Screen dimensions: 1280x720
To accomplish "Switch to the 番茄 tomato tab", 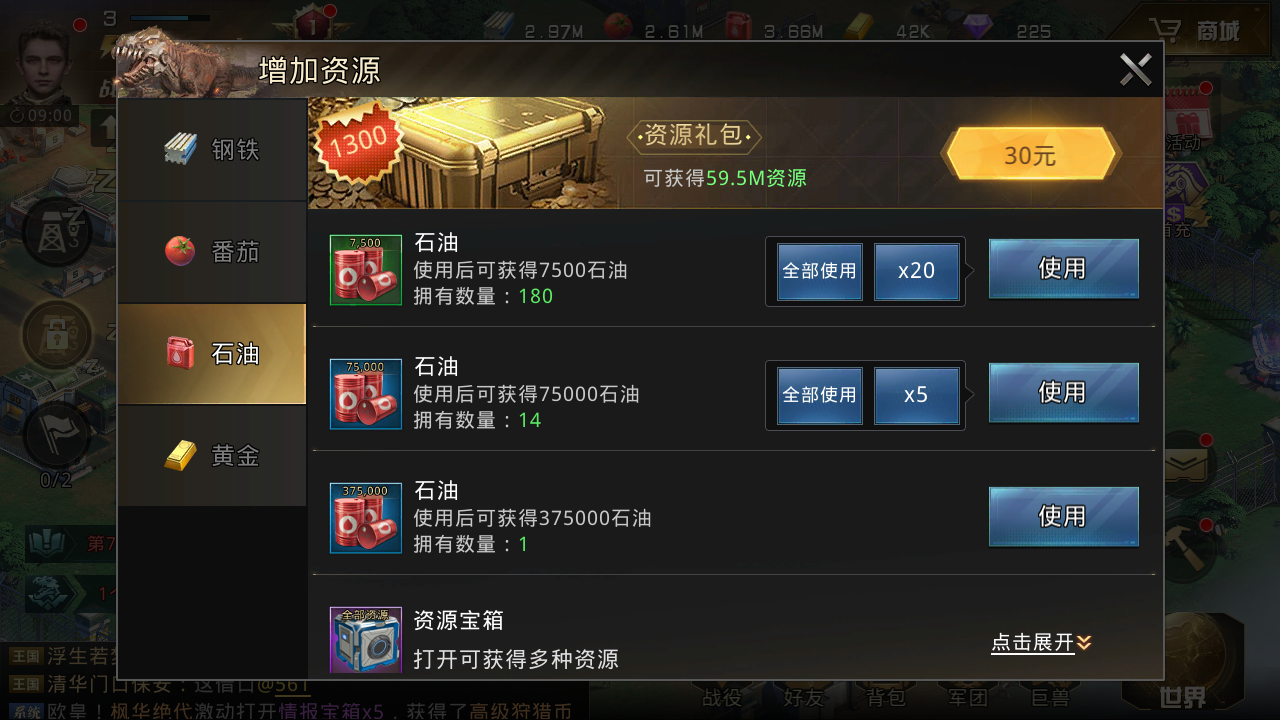I will click(212, 252).
